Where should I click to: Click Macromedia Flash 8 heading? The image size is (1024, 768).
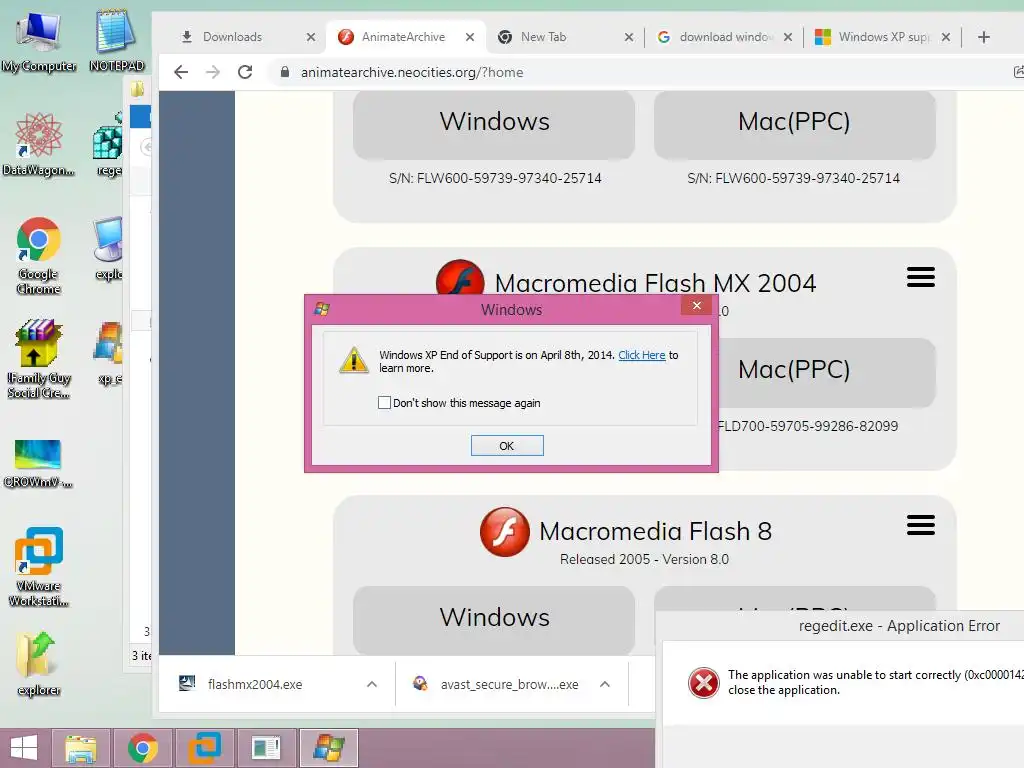click(x=656, y=532)
